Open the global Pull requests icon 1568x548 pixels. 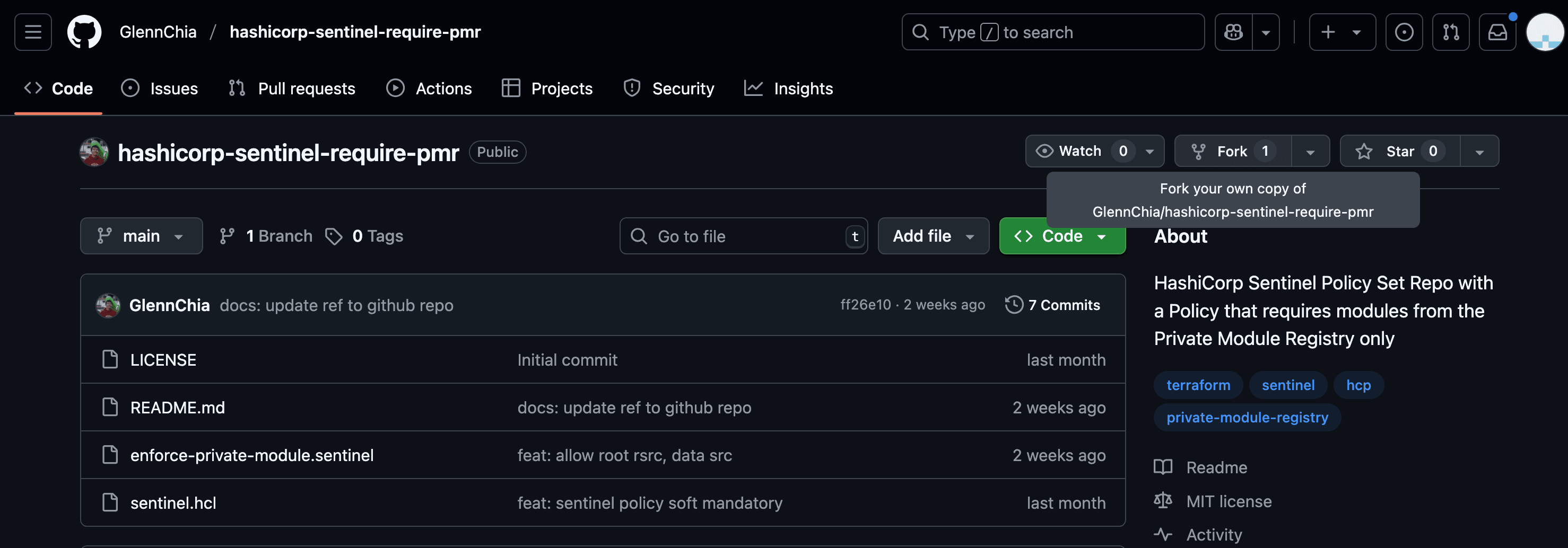pos(1451,32)
